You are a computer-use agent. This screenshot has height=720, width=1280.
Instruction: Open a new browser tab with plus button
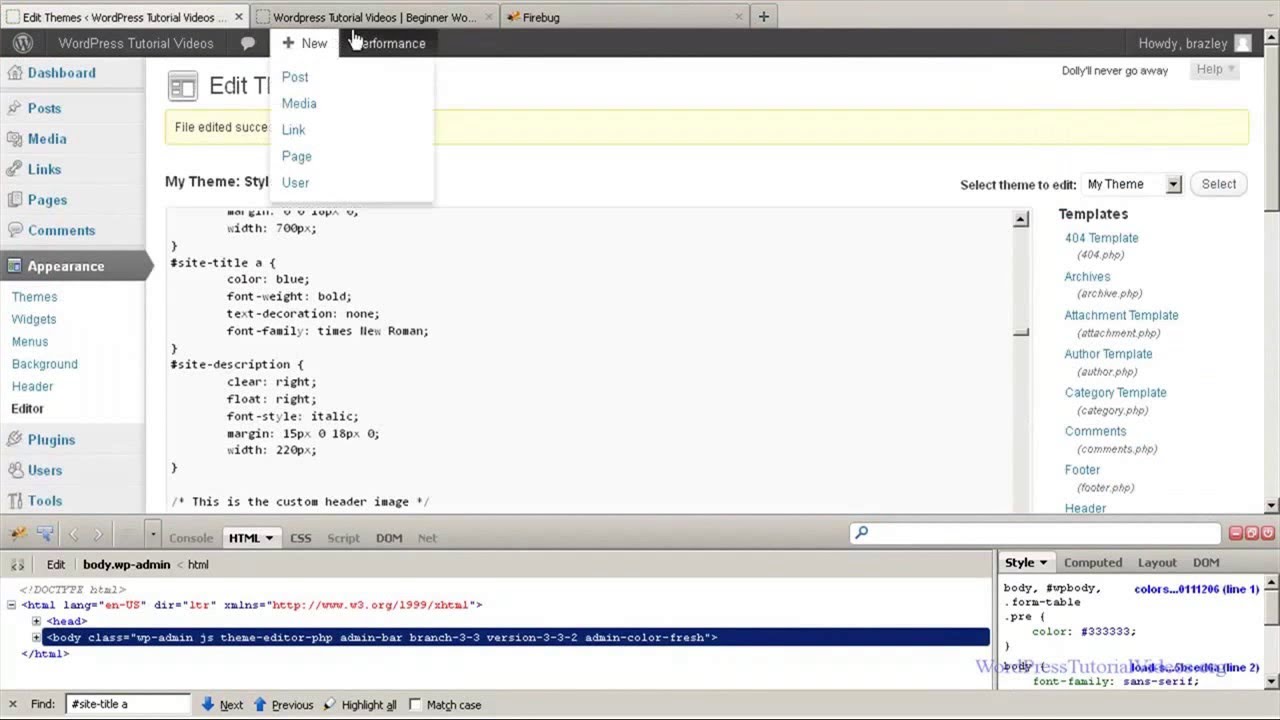763,17
